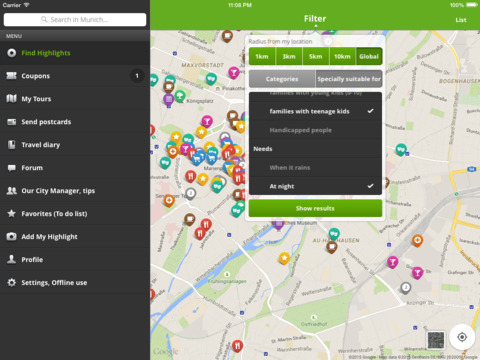Open Settings gear icon in menu

pyautogui.click(x=11, y=282)
